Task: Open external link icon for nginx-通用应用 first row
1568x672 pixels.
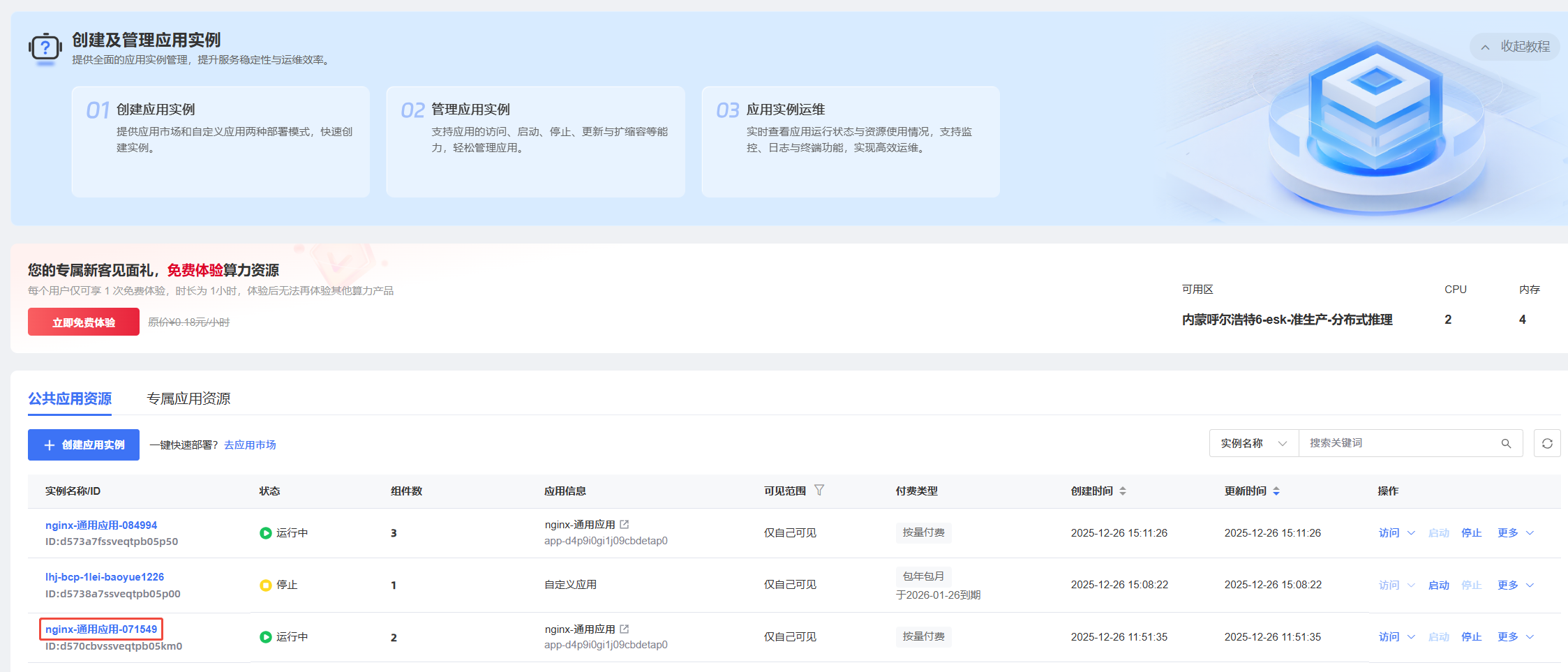Action: pos(625,525)
